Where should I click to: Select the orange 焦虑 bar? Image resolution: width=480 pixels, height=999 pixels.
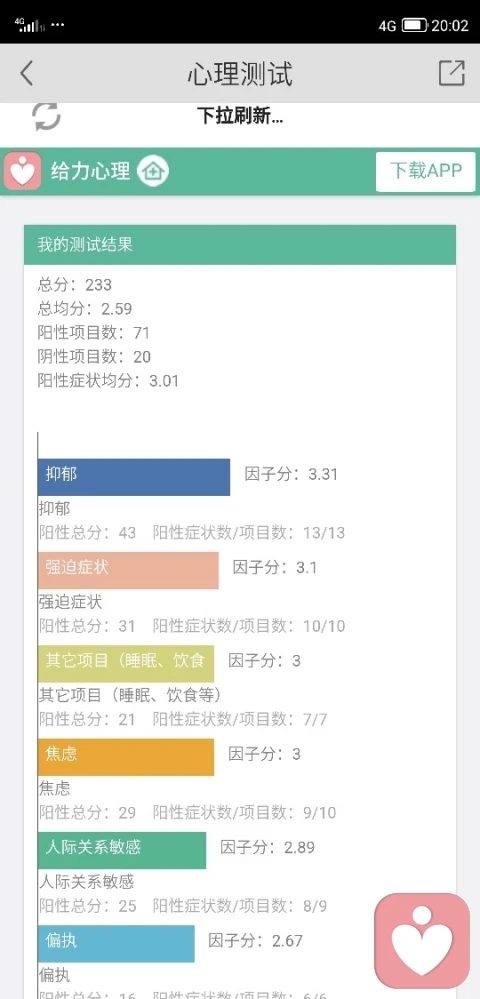click(126, 757)
